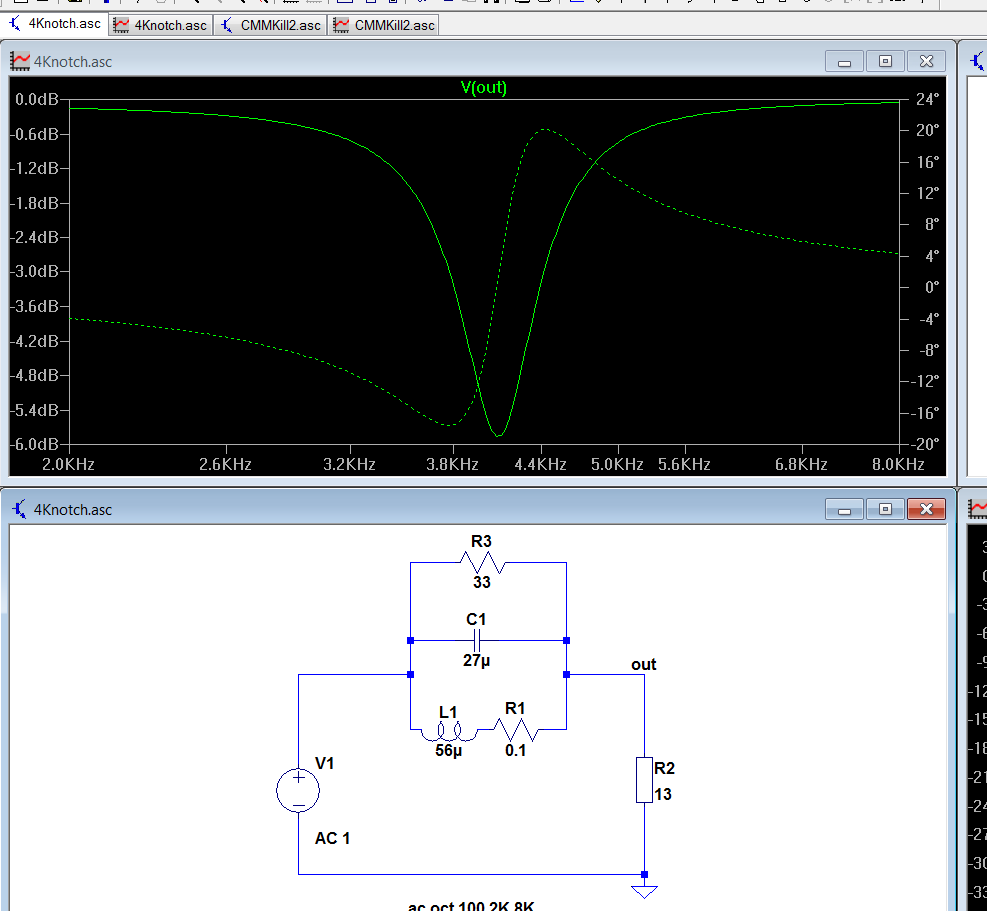Viewport: 987px width, 911px height.
Task: Click the R3 component name label
Action: click(x=481, y=541)
